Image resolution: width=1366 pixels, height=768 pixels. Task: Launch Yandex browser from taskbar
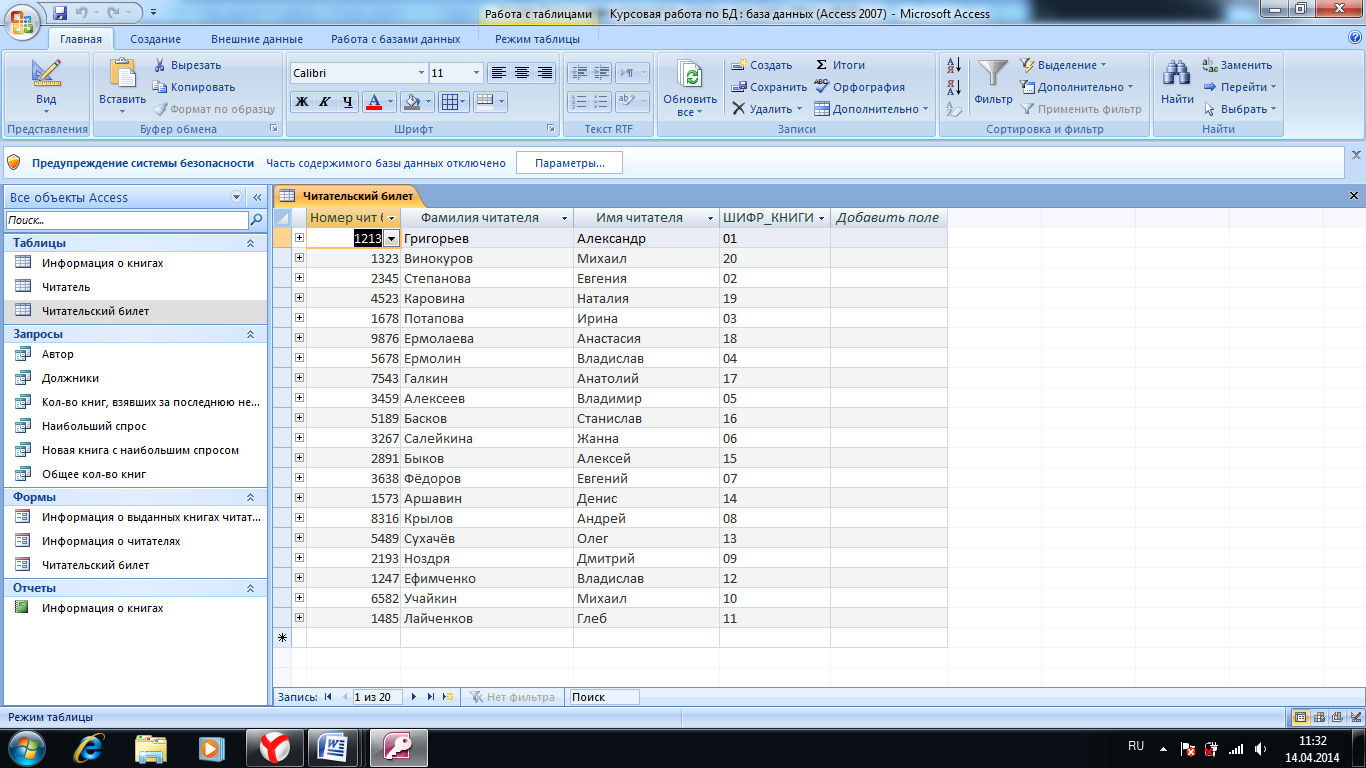click(x=275, y=747)
